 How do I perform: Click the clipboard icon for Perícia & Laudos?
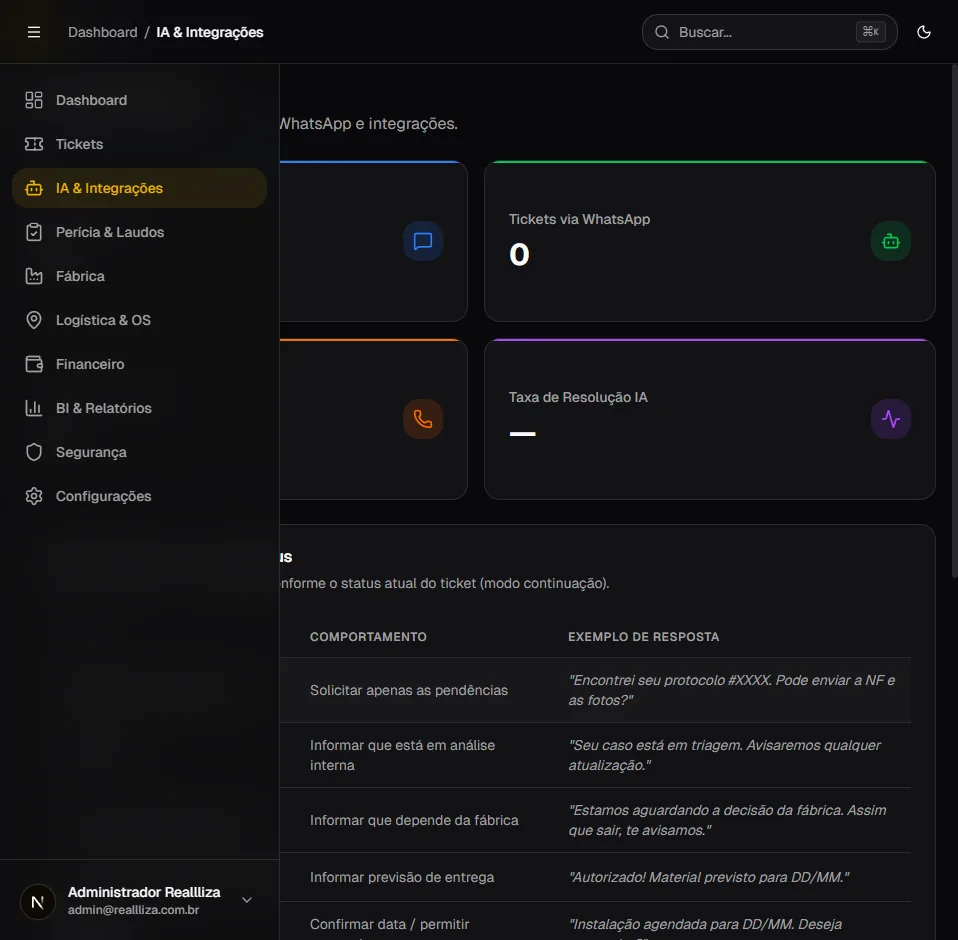click(x=34, y=232)
